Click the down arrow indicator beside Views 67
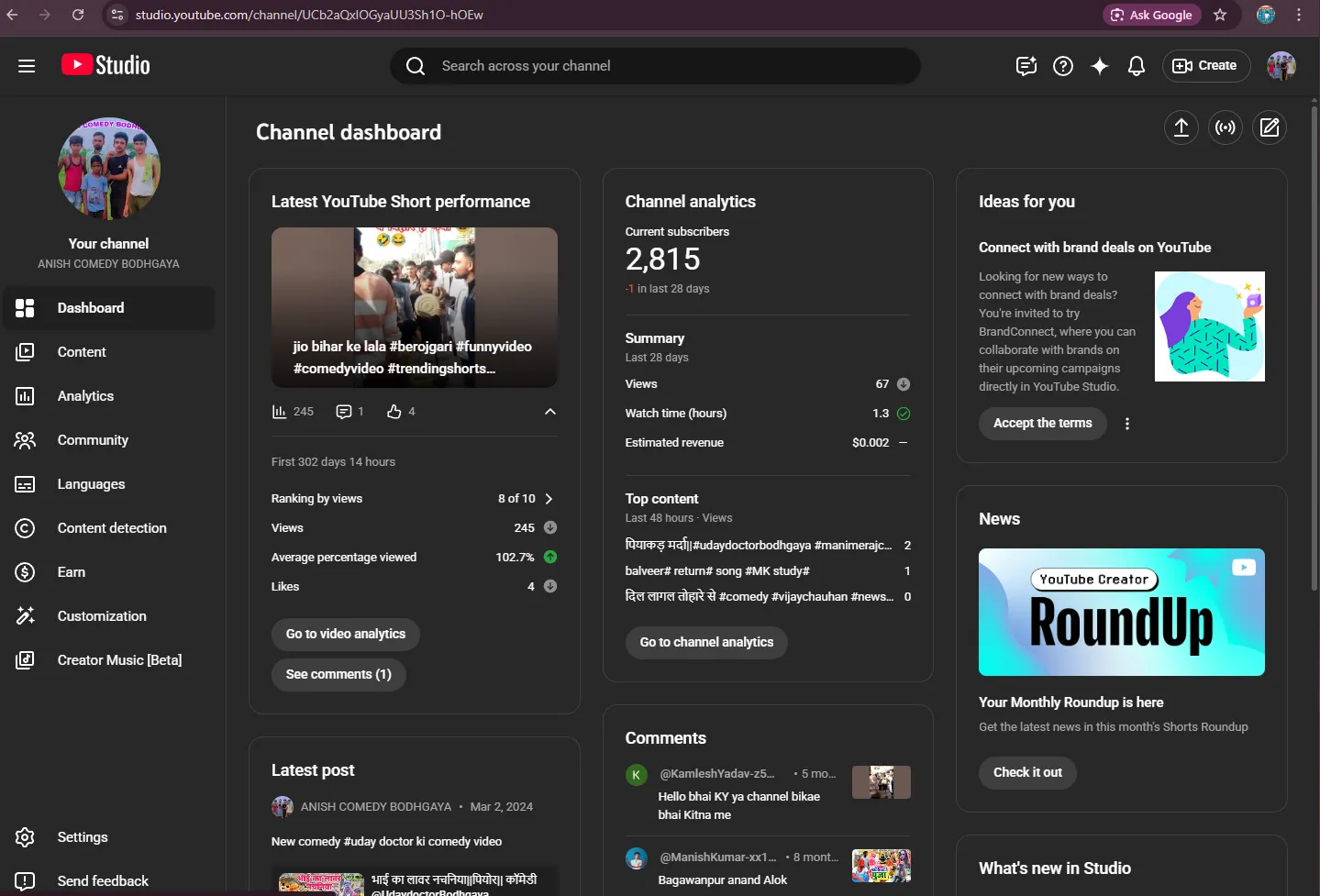1320x896 pixels. click(x=904, y=384)
